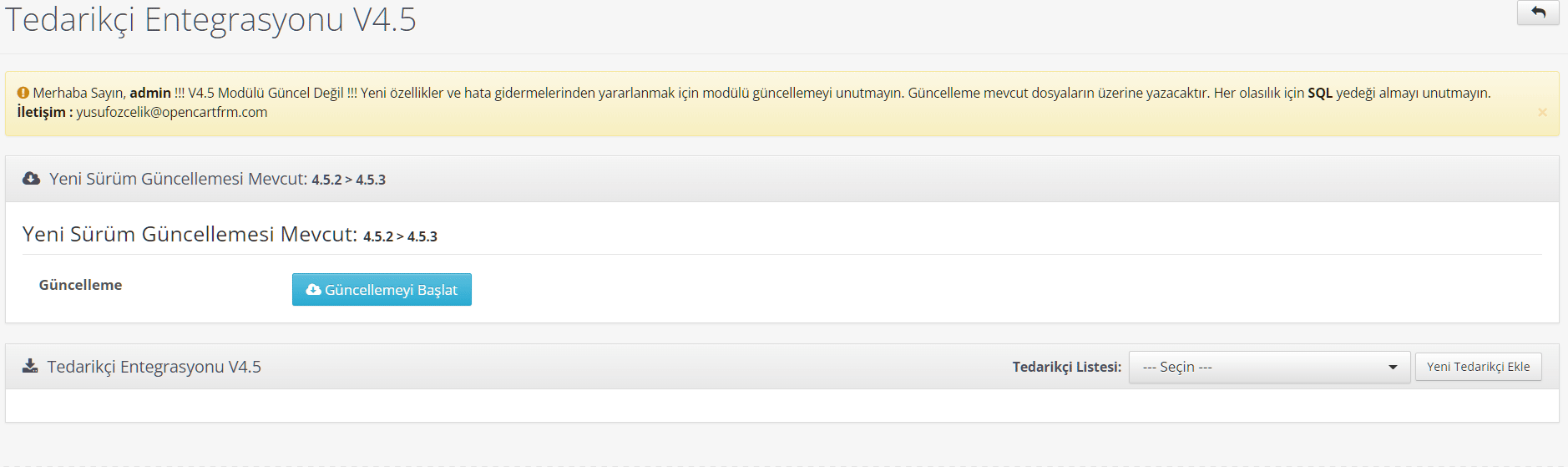The height and width of the screenshot is (467, 1568).
Task: Click the cloud icon inside Güncellemeyi Başlat button
Action: click(314, 290)
